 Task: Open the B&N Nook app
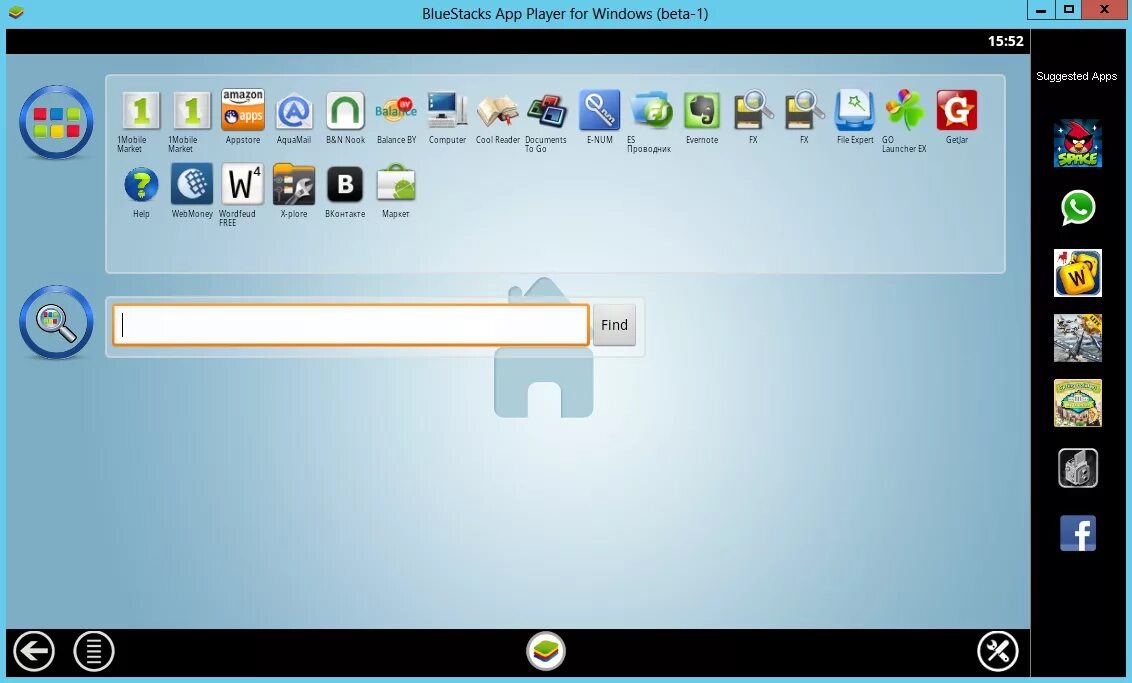[345, 110]
